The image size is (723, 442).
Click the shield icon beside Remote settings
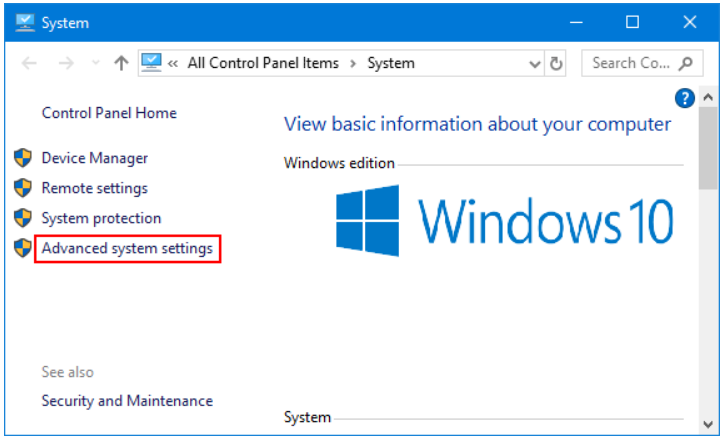point(23,188)
